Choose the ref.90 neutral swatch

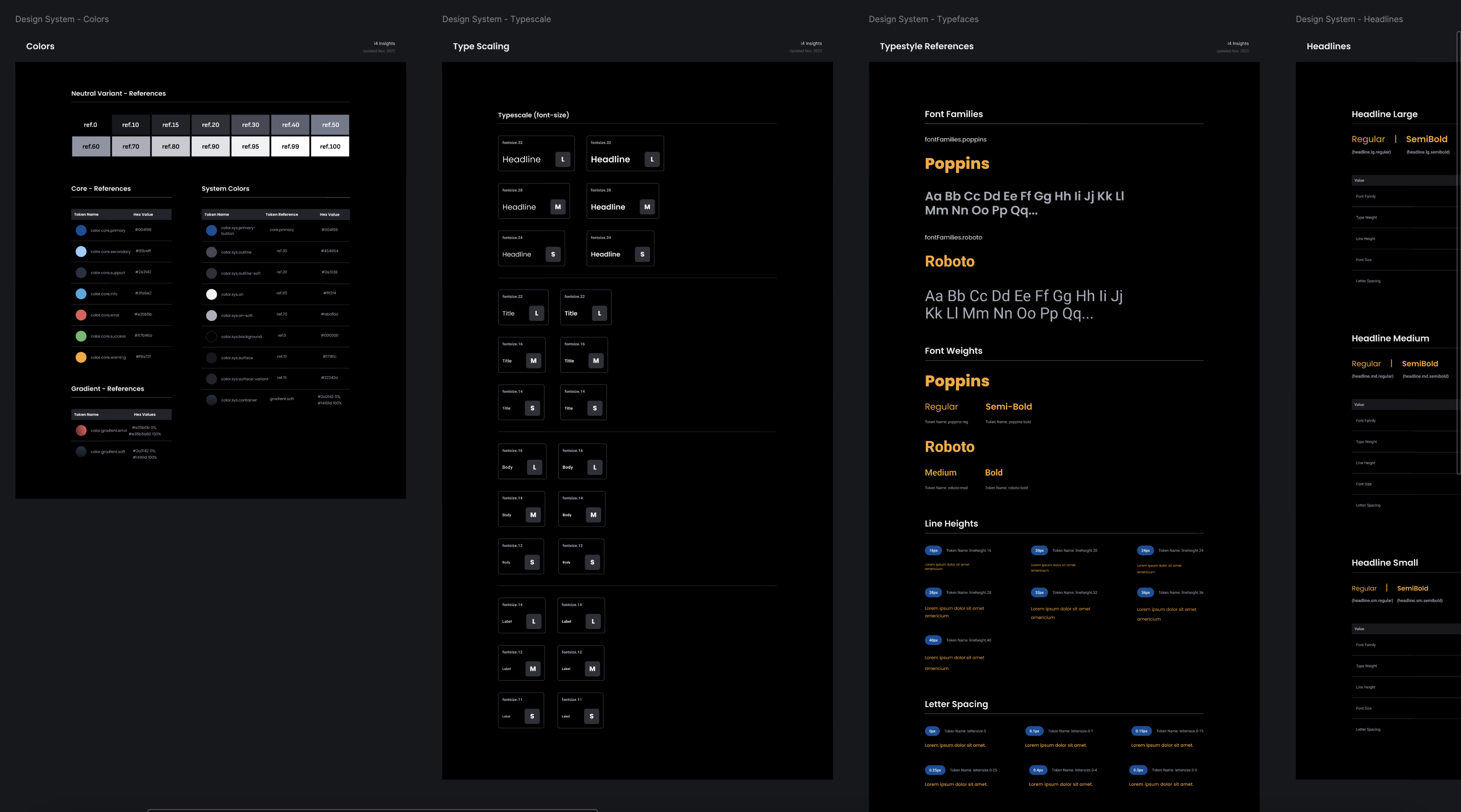click(x=211, y=146)
